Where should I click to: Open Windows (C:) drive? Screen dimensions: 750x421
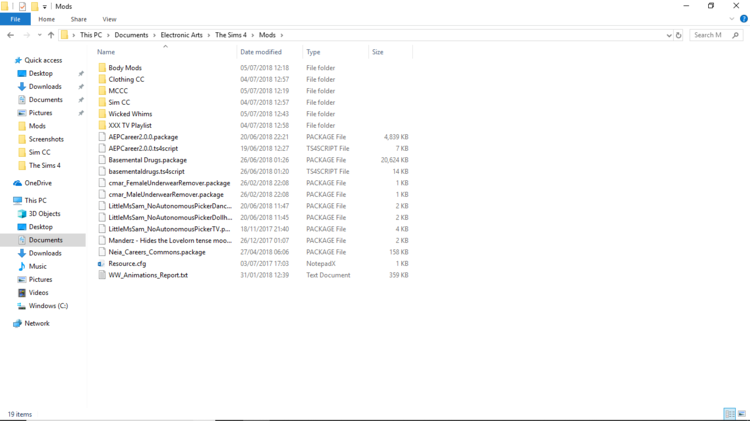[48, 306]
